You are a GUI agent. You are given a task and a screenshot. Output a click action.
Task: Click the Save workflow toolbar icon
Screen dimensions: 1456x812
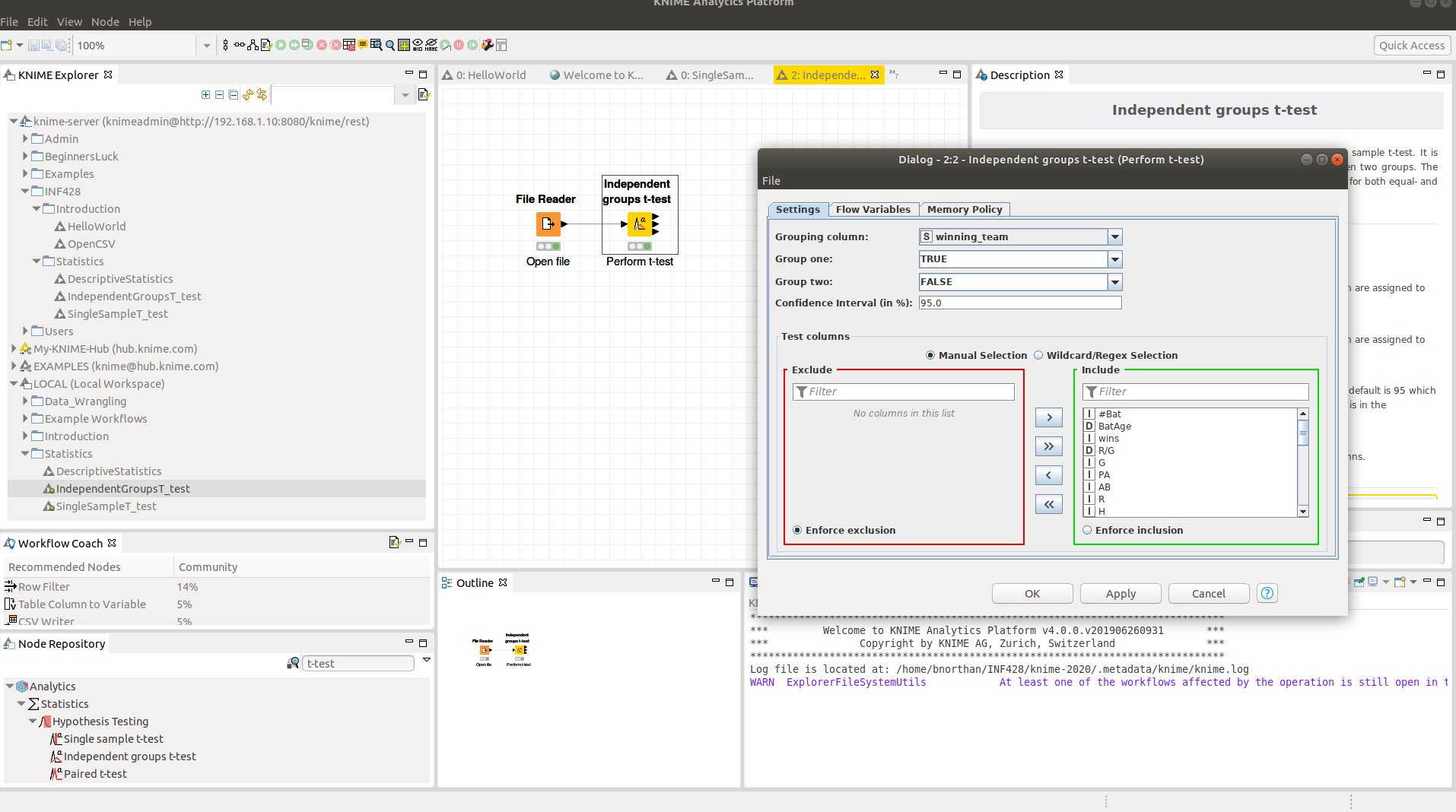pos(33,46)
